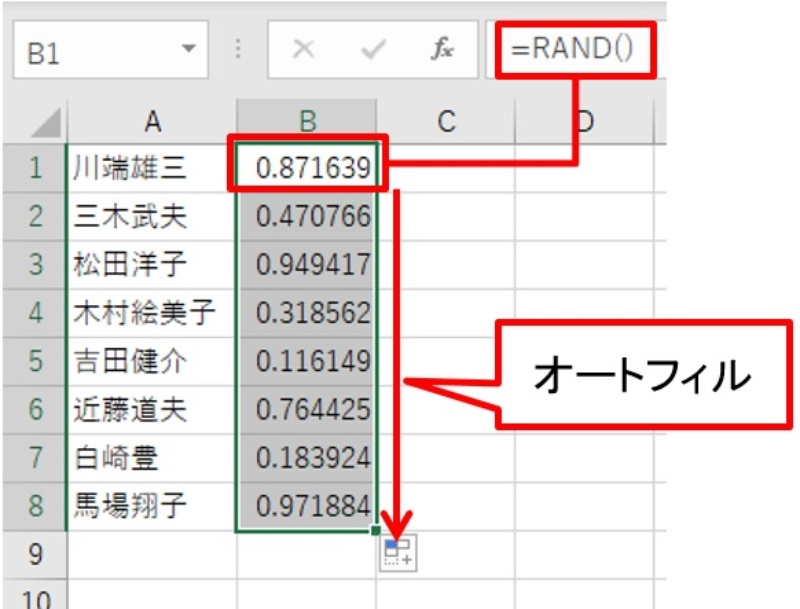Click the Cancel X icon in formula bar
Screen dimensions: 800x609
(x=303, y=50)
